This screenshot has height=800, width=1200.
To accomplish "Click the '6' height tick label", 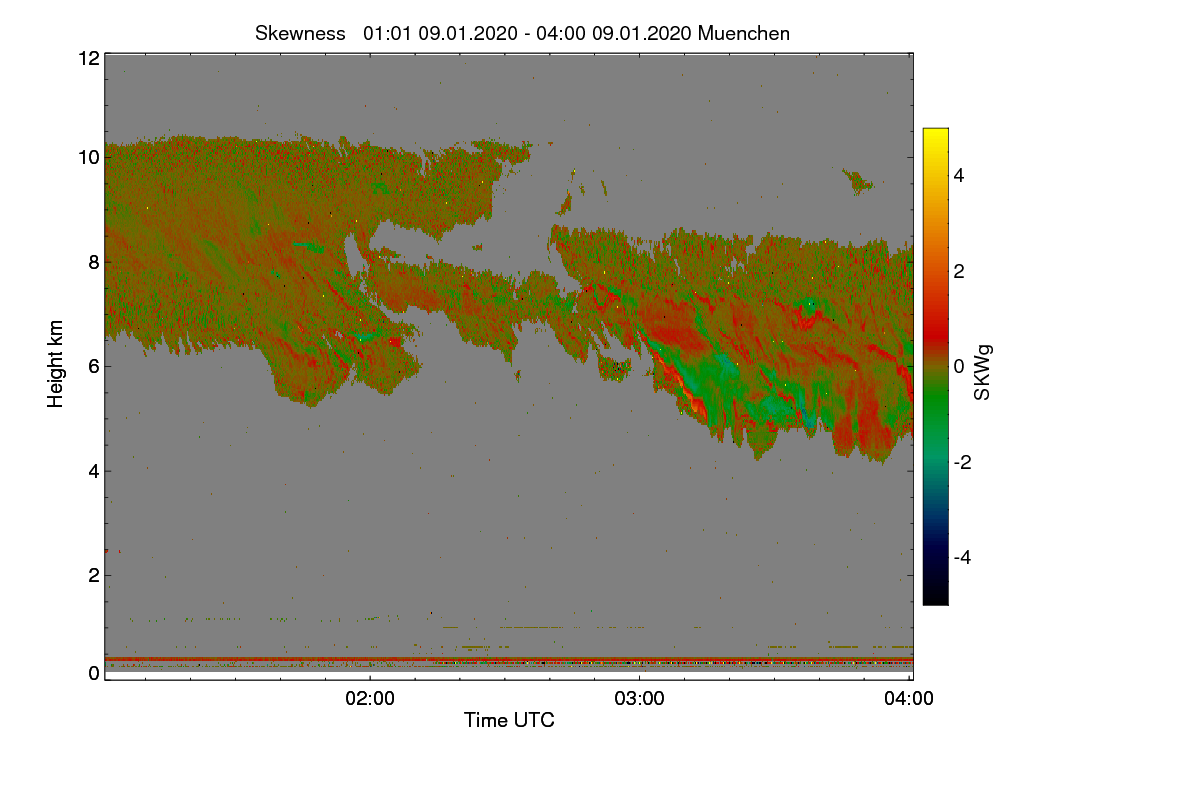I will point(94,366).
